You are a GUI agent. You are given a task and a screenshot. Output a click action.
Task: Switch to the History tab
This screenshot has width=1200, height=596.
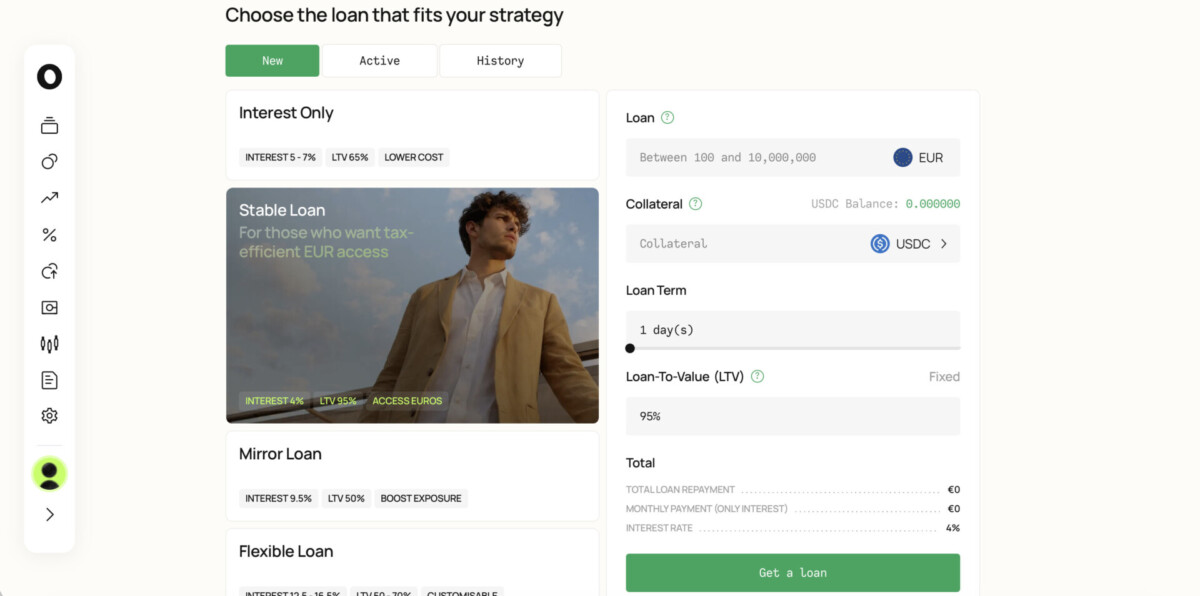500,61
